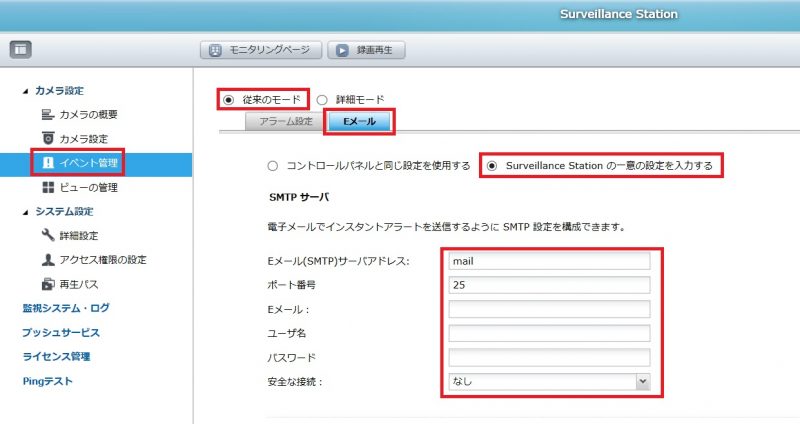Select コントロールパネルと同じ設定を使用する option
This screenshot has height=424, width=800.
pos(273,166)
